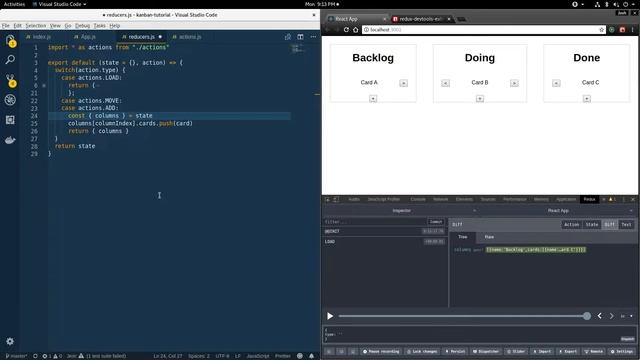The width and height of the screenshot is (640, 360).
Task: Open the Source Control view icon
Action: [10, 80]
